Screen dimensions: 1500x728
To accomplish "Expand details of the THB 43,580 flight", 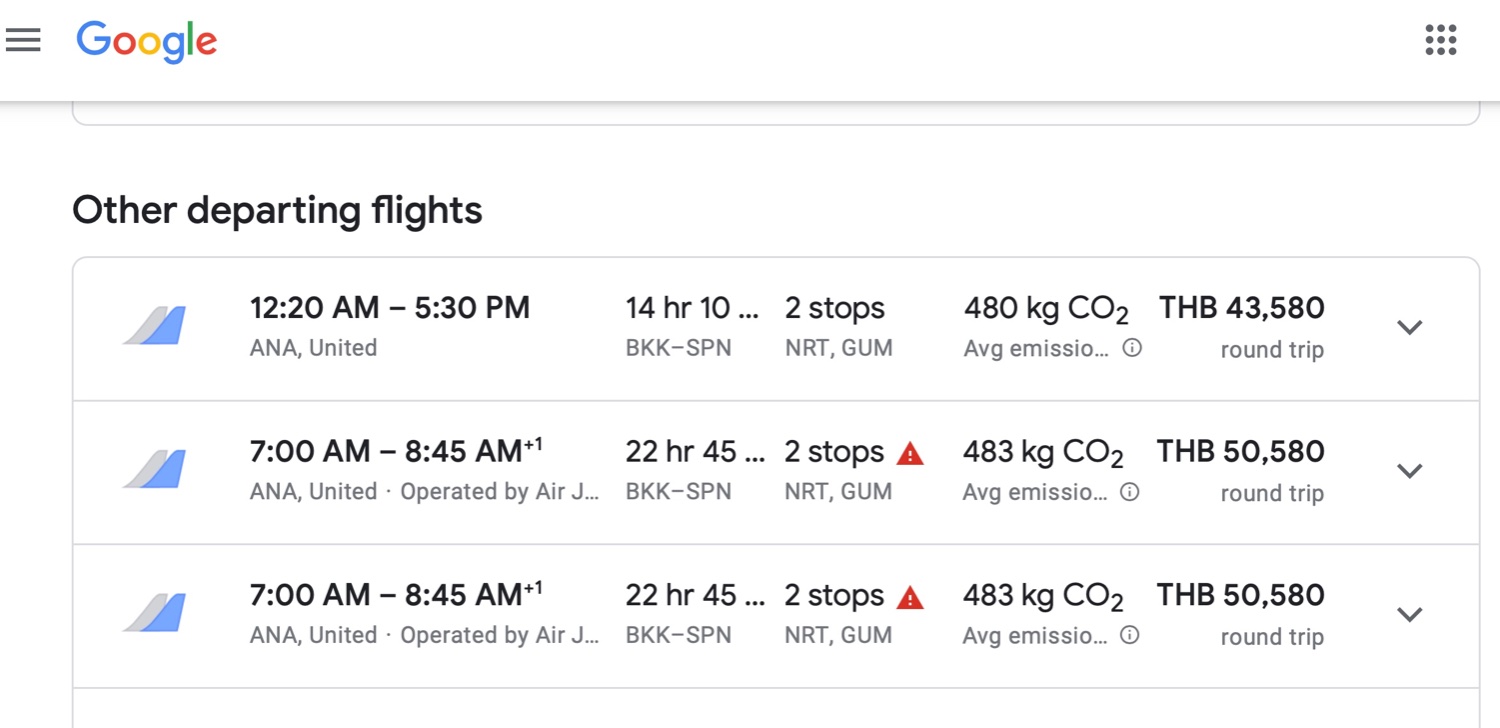I will (x=1410, y=327).
